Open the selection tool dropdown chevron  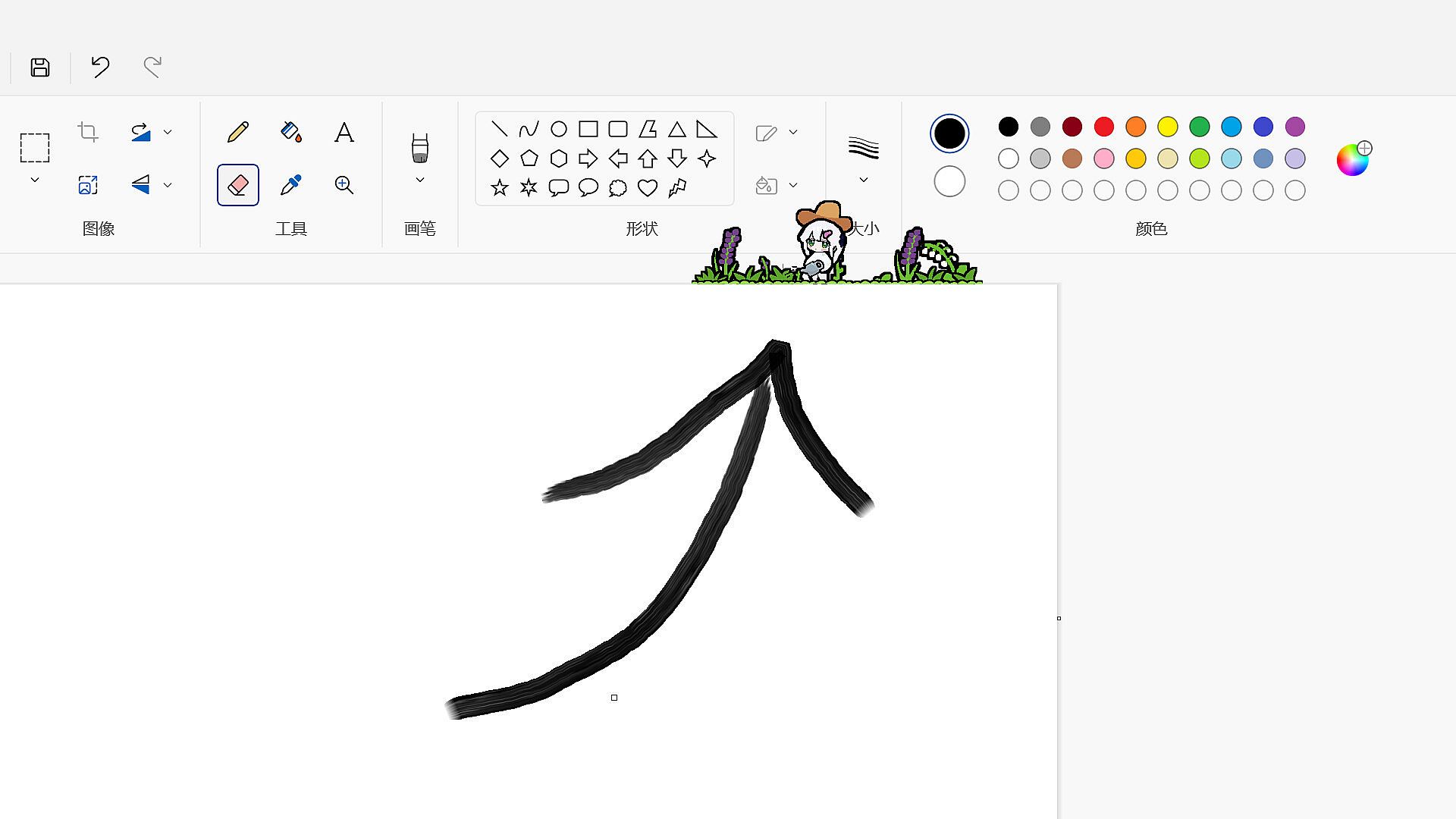click(34, 180)
